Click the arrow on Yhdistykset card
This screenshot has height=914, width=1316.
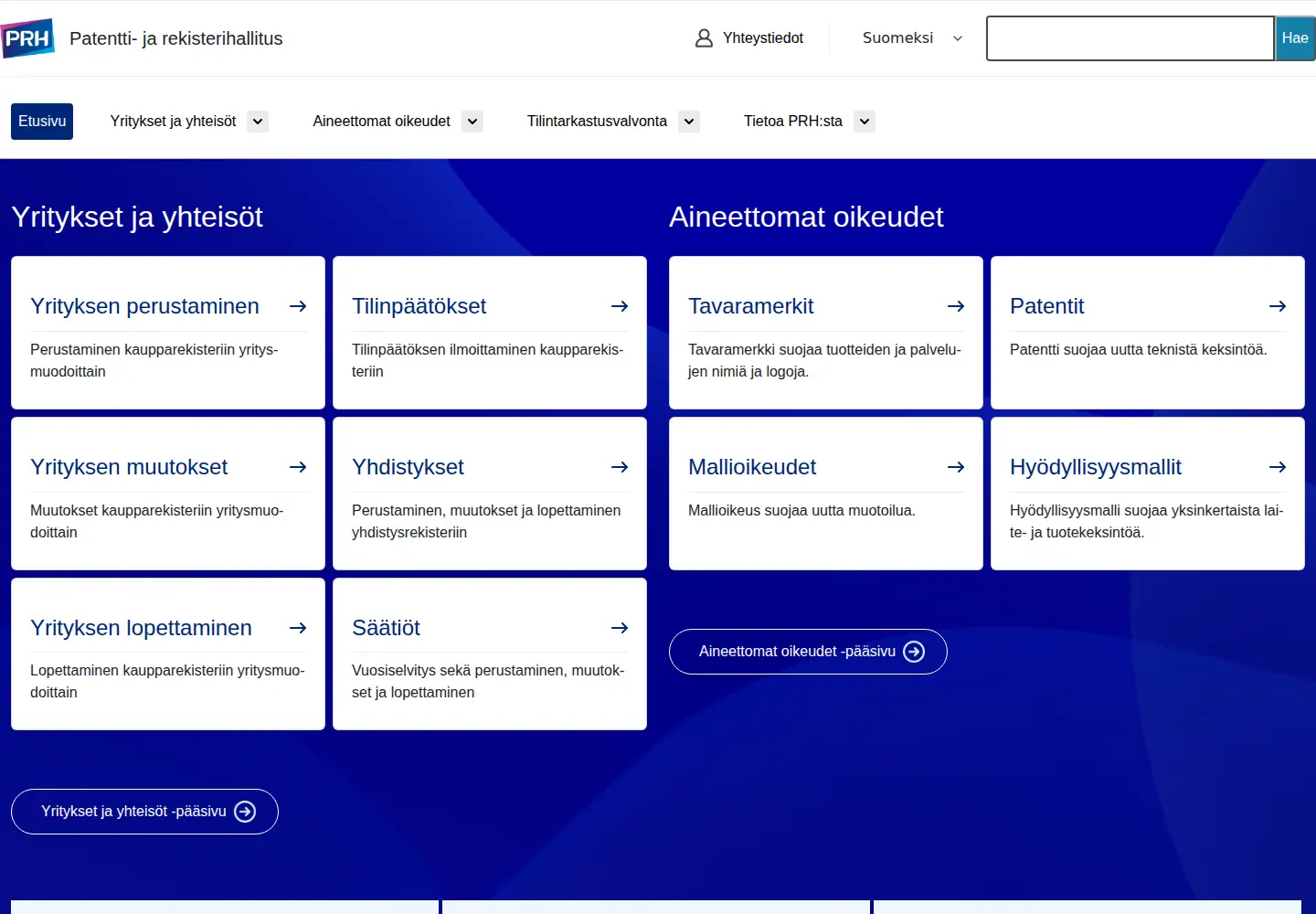[620, 467]
